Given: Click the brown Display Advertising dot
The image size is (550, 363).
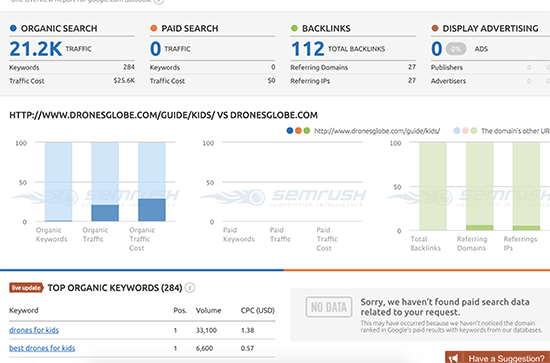Looking at the screenshot, I should (x=435, y=28).
